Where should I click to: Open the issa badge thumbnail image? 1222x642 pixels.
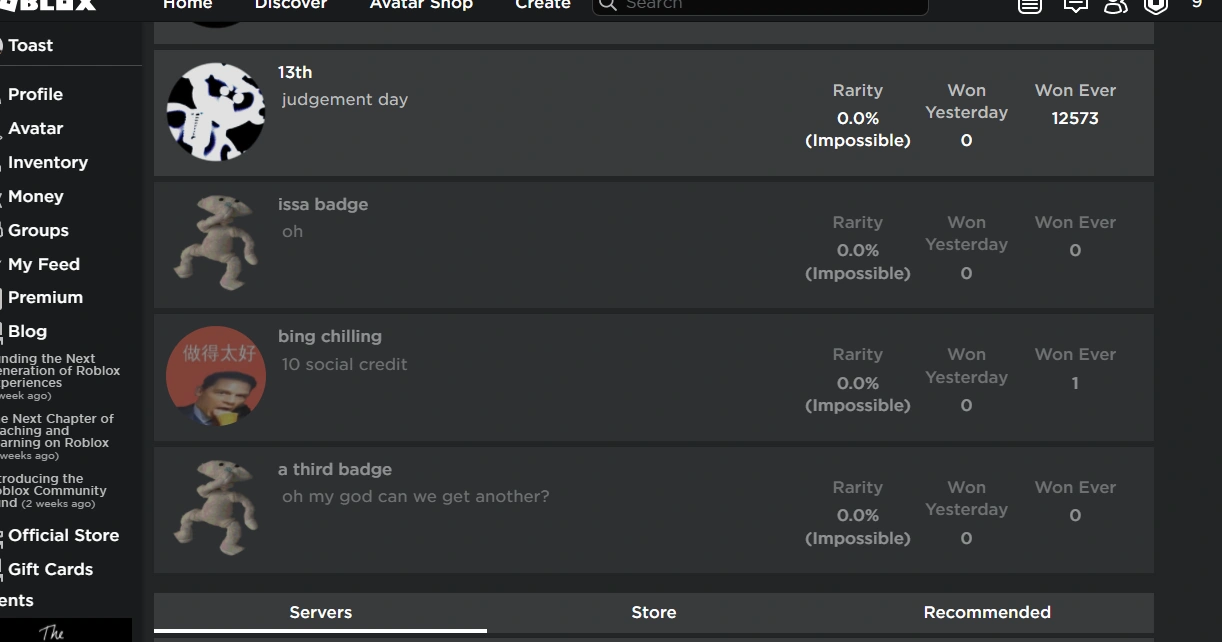coord(216,243)
